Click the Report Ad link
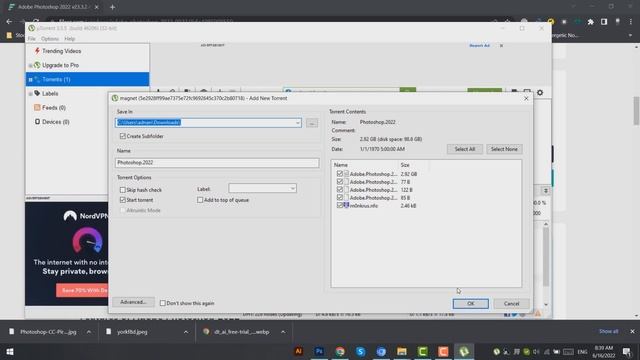 coord(479,45)
